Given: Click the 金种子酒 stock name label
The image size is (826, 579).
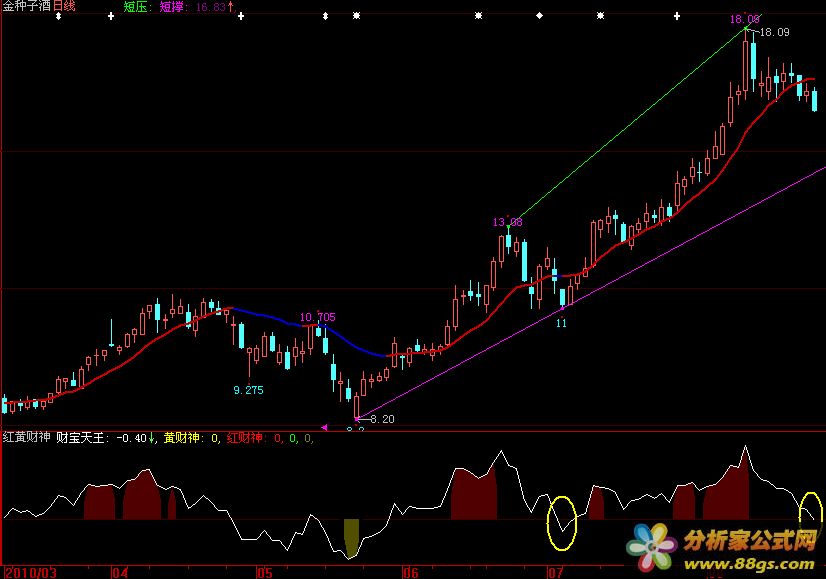Looking at the screenshot, I should (x=27, y=6).
